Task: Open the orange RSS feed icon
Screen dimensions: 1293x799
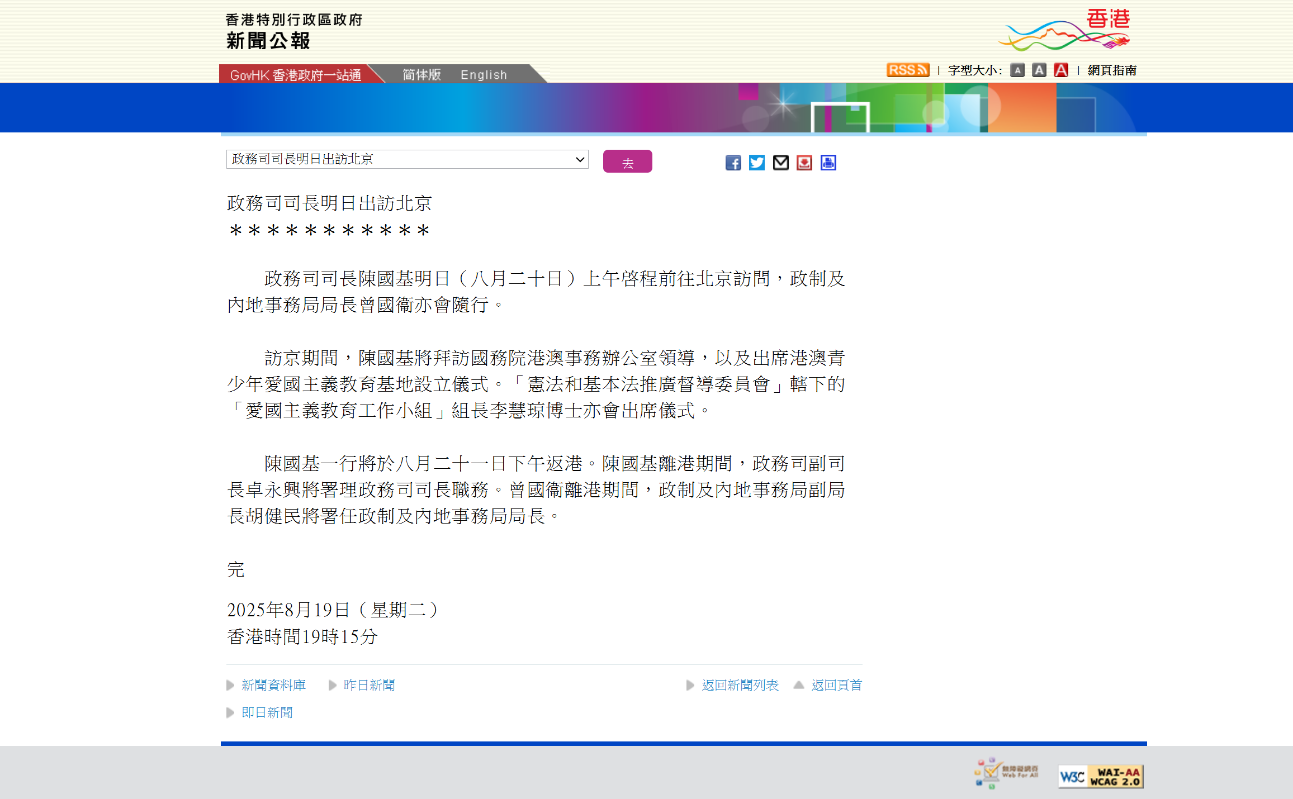Action: 907,70
